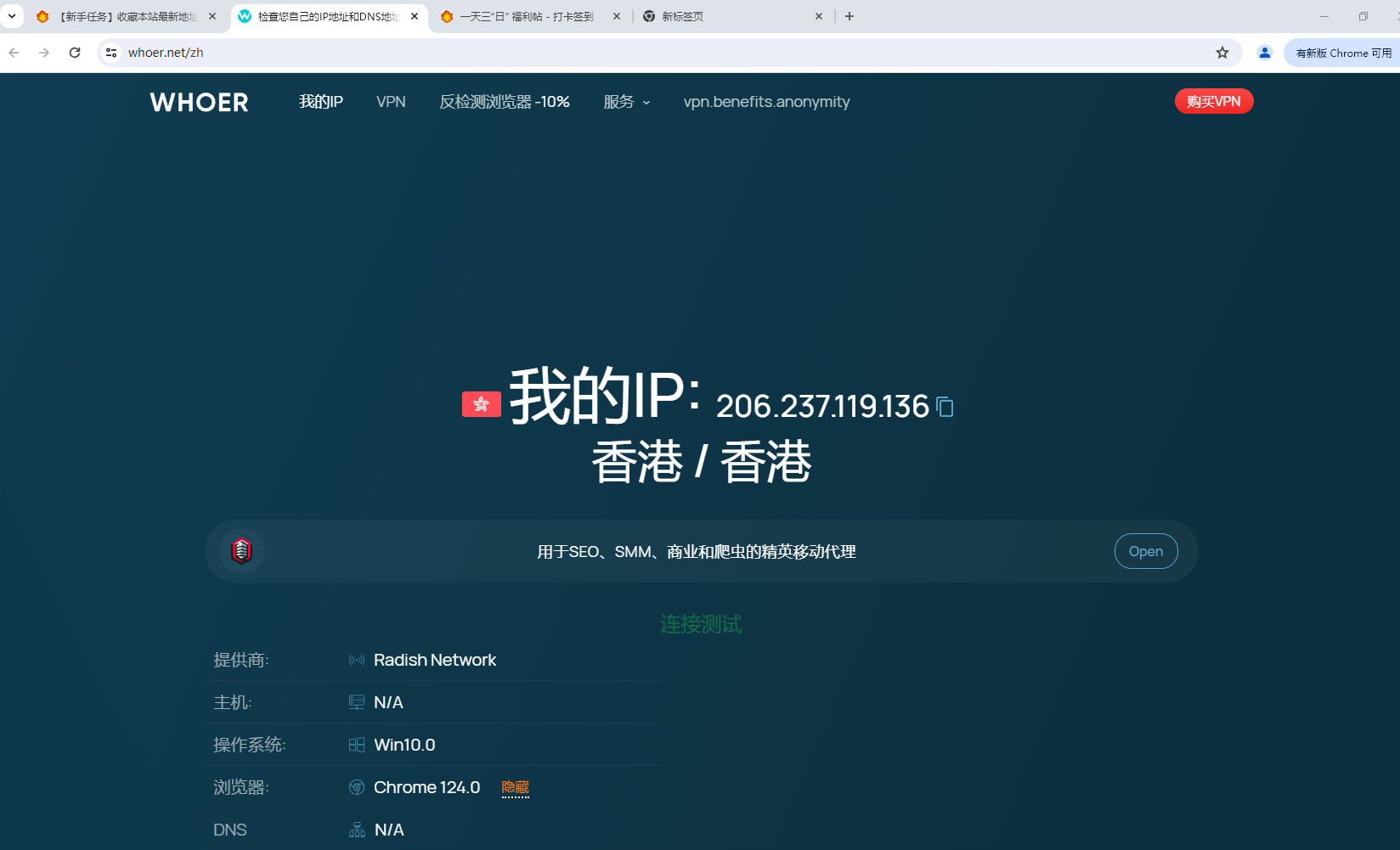
Task: Click the Radish Network provider value
Action: click(435, 660)
